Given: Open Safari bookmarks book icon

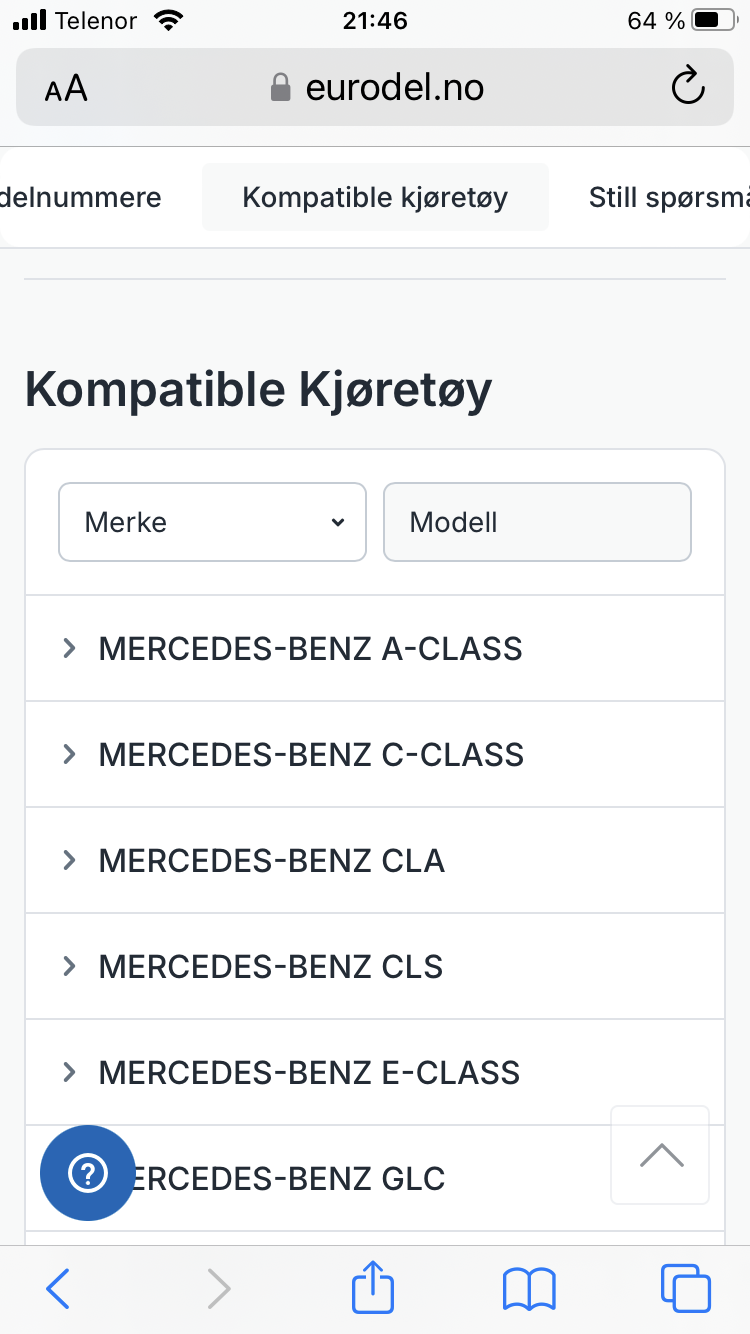Looking at the screenshot, I should pyautogui.click(x=529, y=1288).
